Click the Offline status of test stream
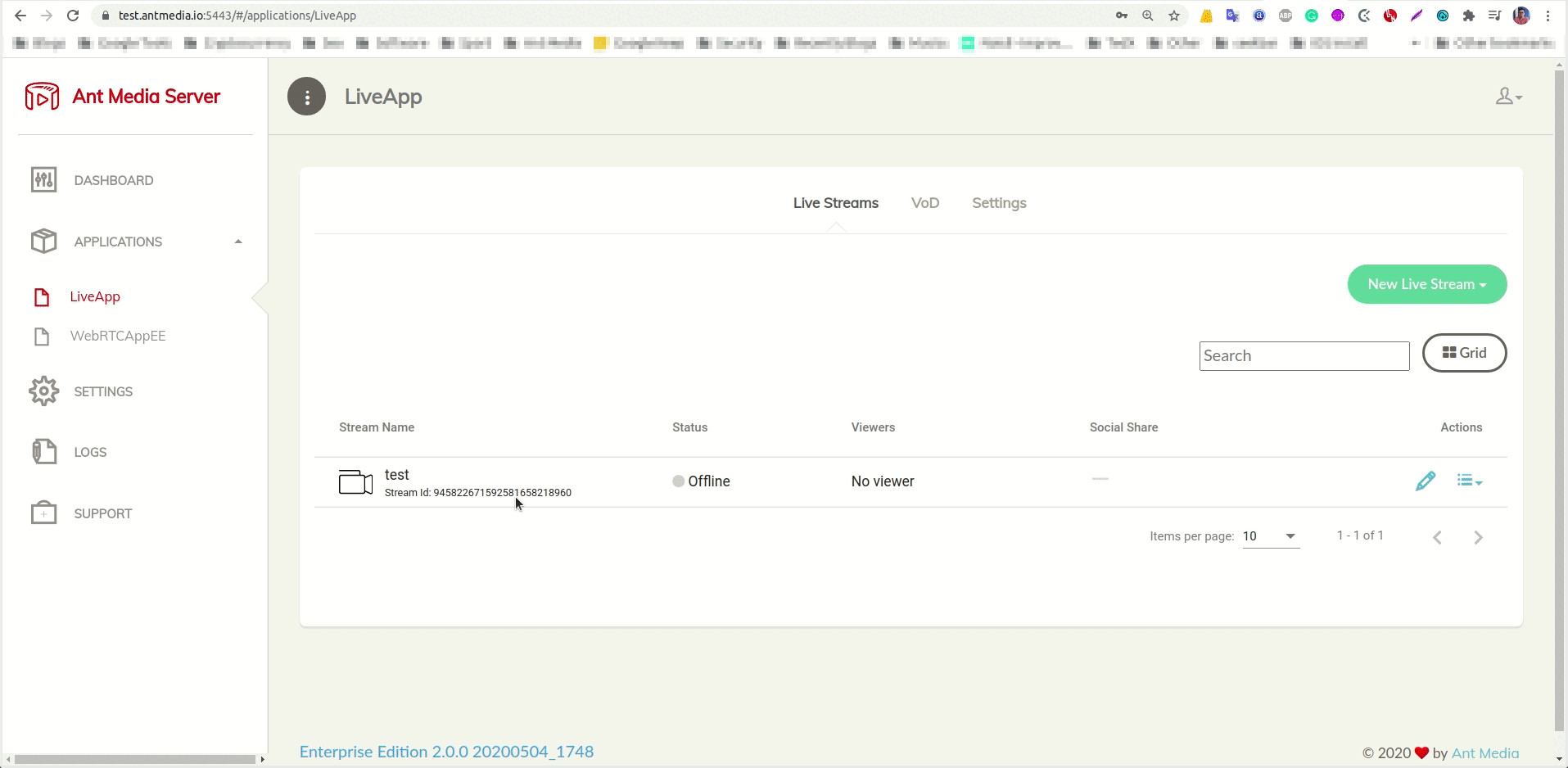 click(701, 481)
